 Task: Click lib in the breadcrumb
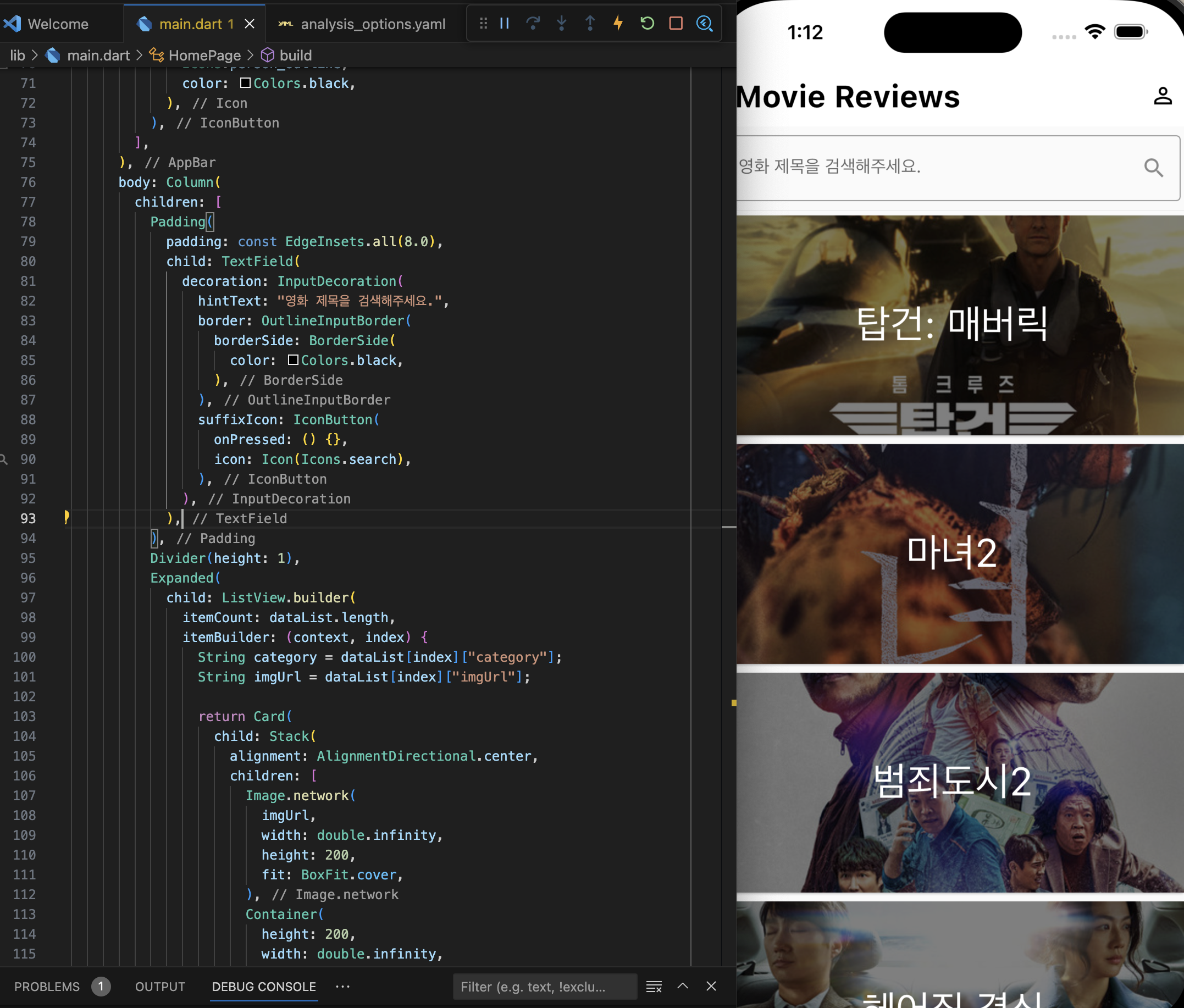click(x=18, y=56)
